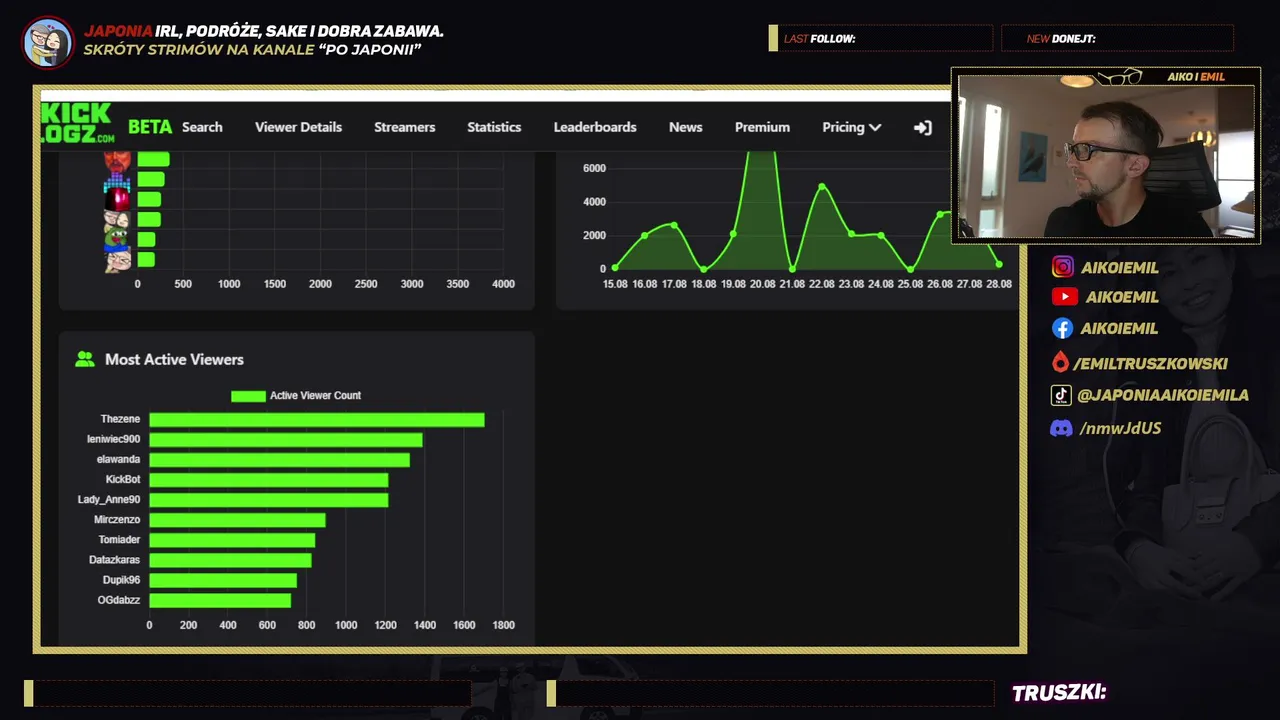1280x720 pixels.
Task: Click the Facebook icon next to AIKOEMIL
Action: [1062, 328]
